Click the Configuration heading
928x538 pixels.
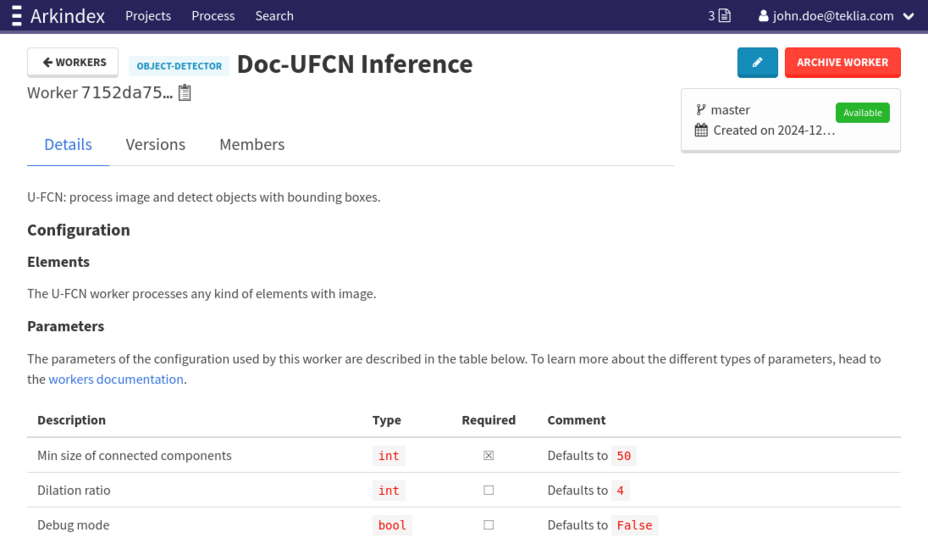79,230
